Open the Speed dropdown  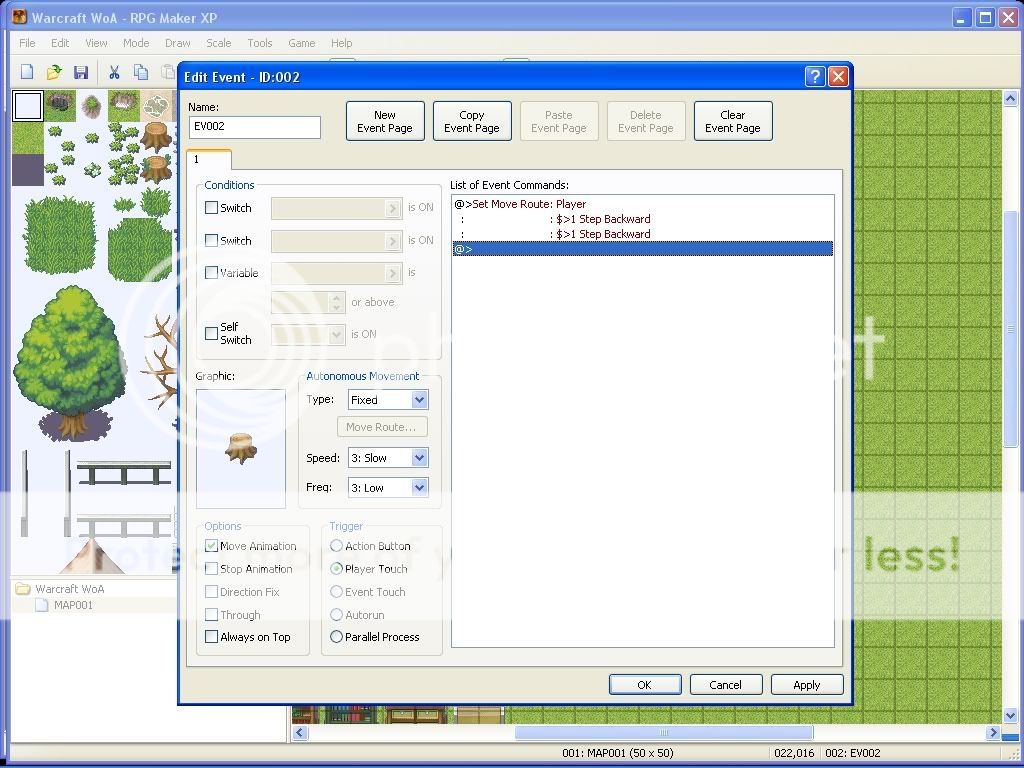pos(419,458)
